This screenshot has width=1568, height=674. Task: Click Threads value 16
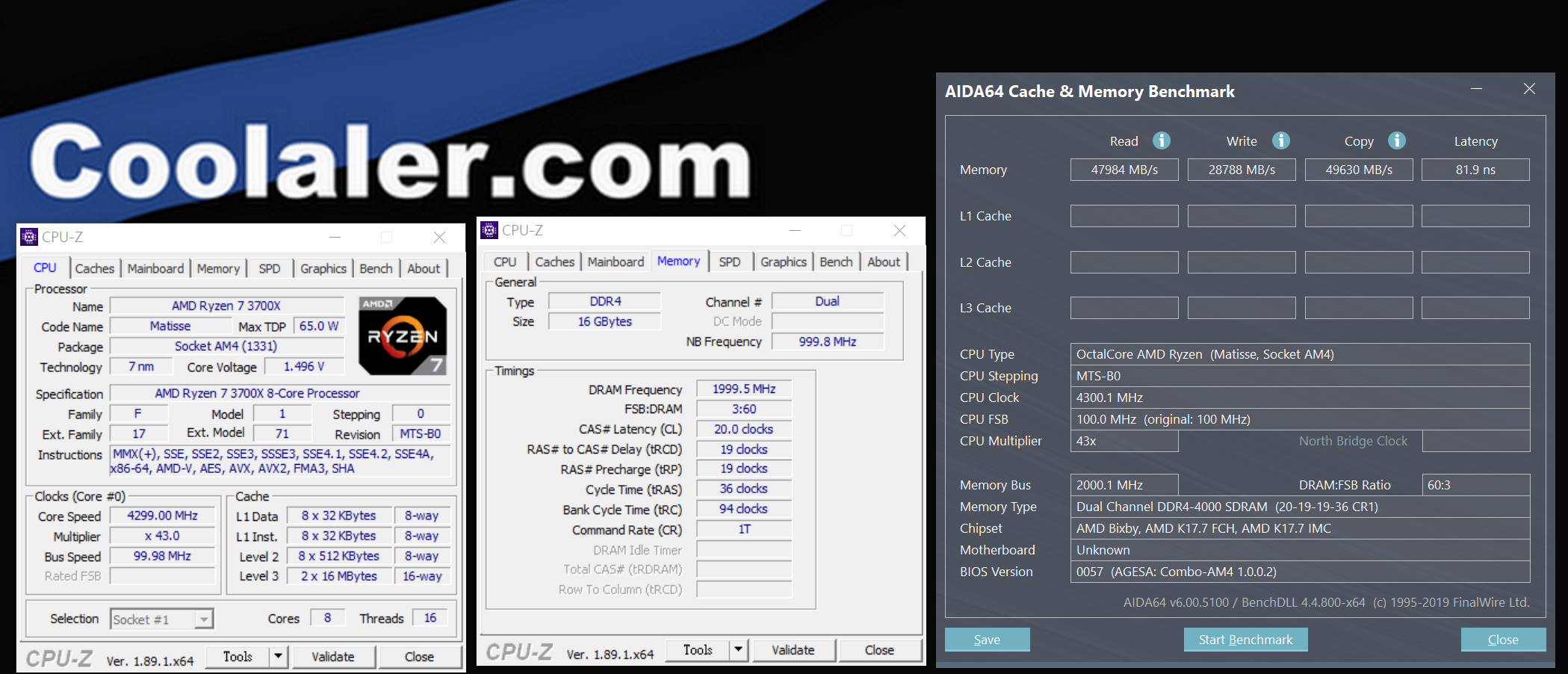click(430, 618)
